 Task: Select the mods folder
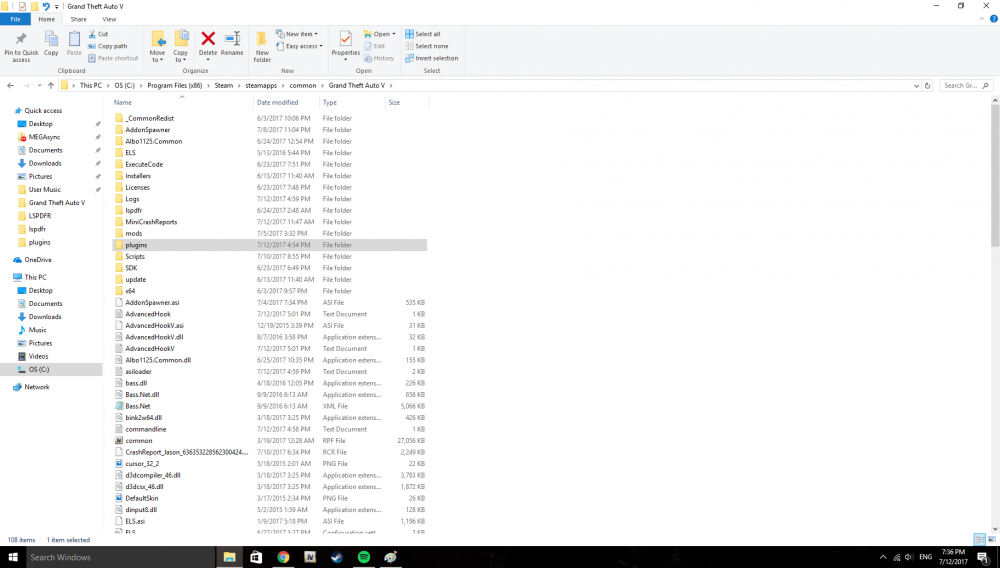[x=133, y=233]
